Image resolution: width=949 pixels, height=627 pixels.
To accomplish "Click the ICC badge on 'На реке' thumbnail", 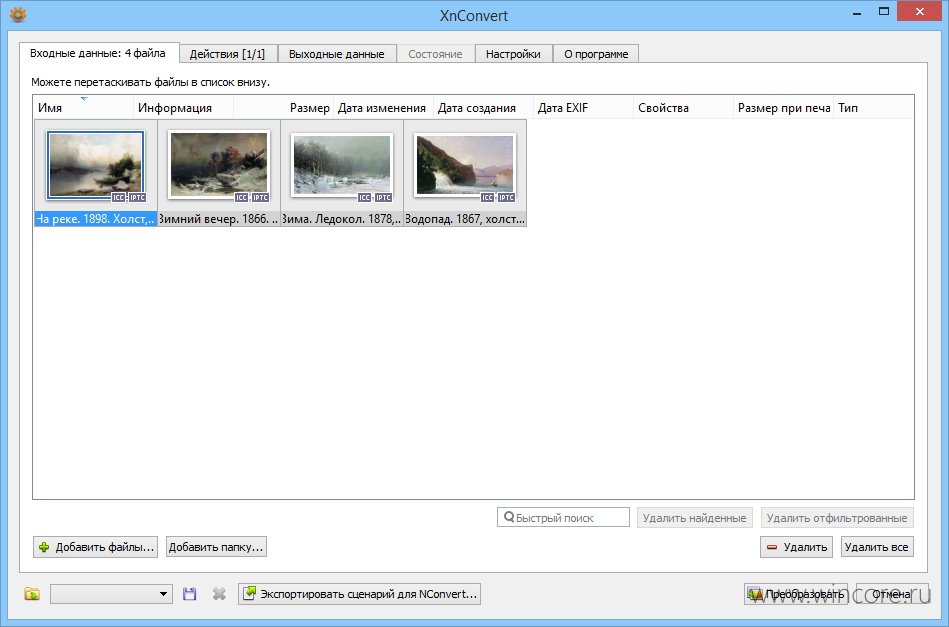I will tap(118, 197).
